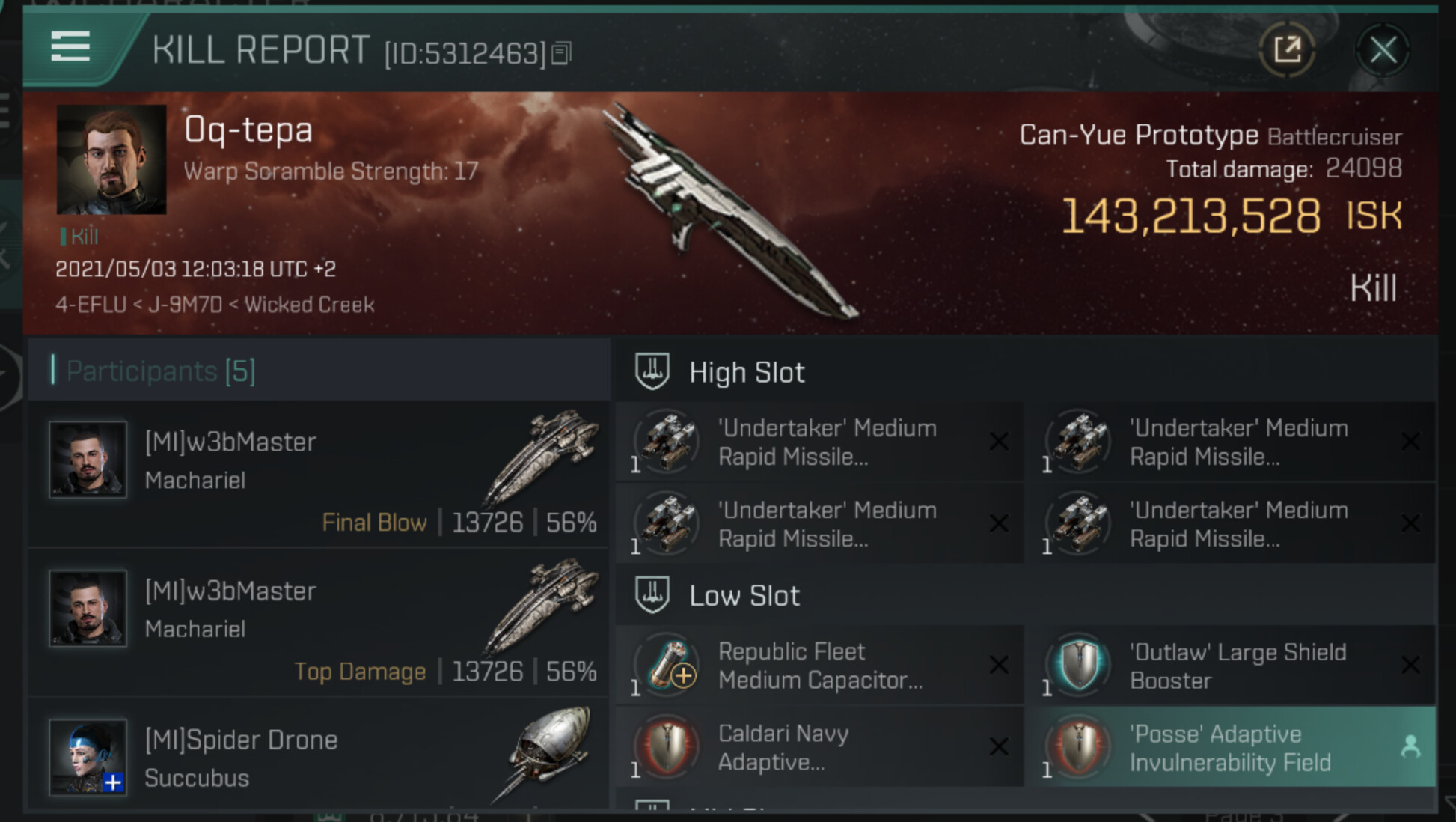Image resolution: width=1456 pixels, height=822 pixels.
Task: Open the Spider Drone pilot portrait
Action: click(88, 756)
